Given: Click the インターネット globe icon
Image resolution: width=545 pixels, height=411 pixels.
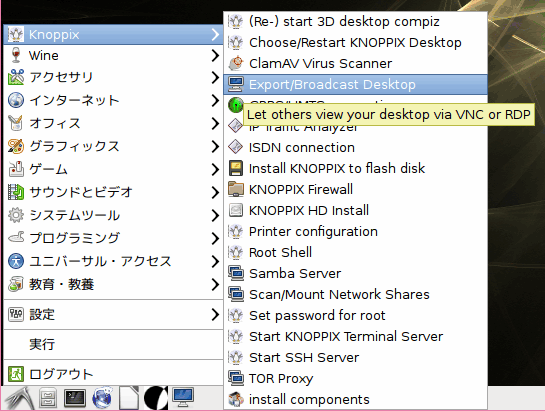Looking at the screenshot, I should point(16,100).
